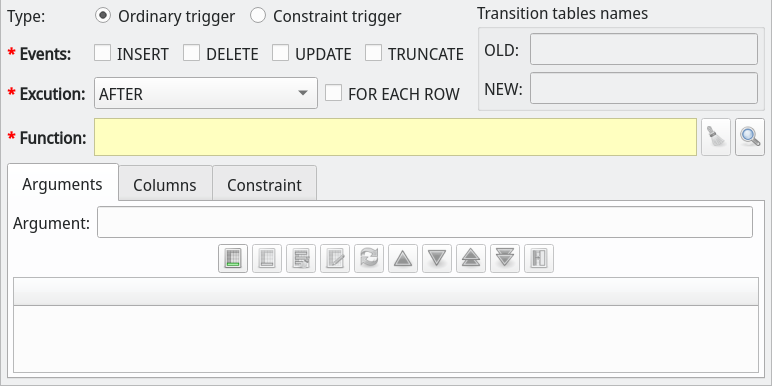The width and height of the screenshot is (772, 386).
Task: Click the refresh arrows icon in arguments toolbar
Action: (369, 258)
